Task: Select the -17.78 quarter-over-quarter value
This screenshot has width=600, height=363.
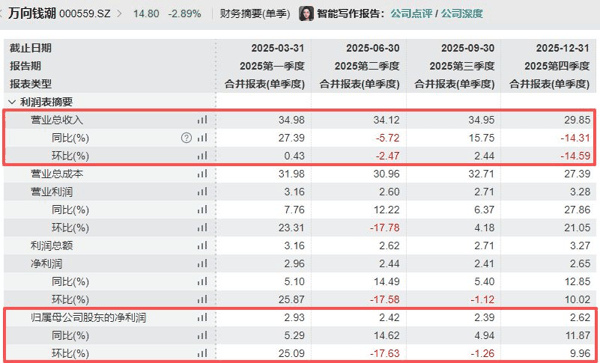Action: (x=385, y=228)
